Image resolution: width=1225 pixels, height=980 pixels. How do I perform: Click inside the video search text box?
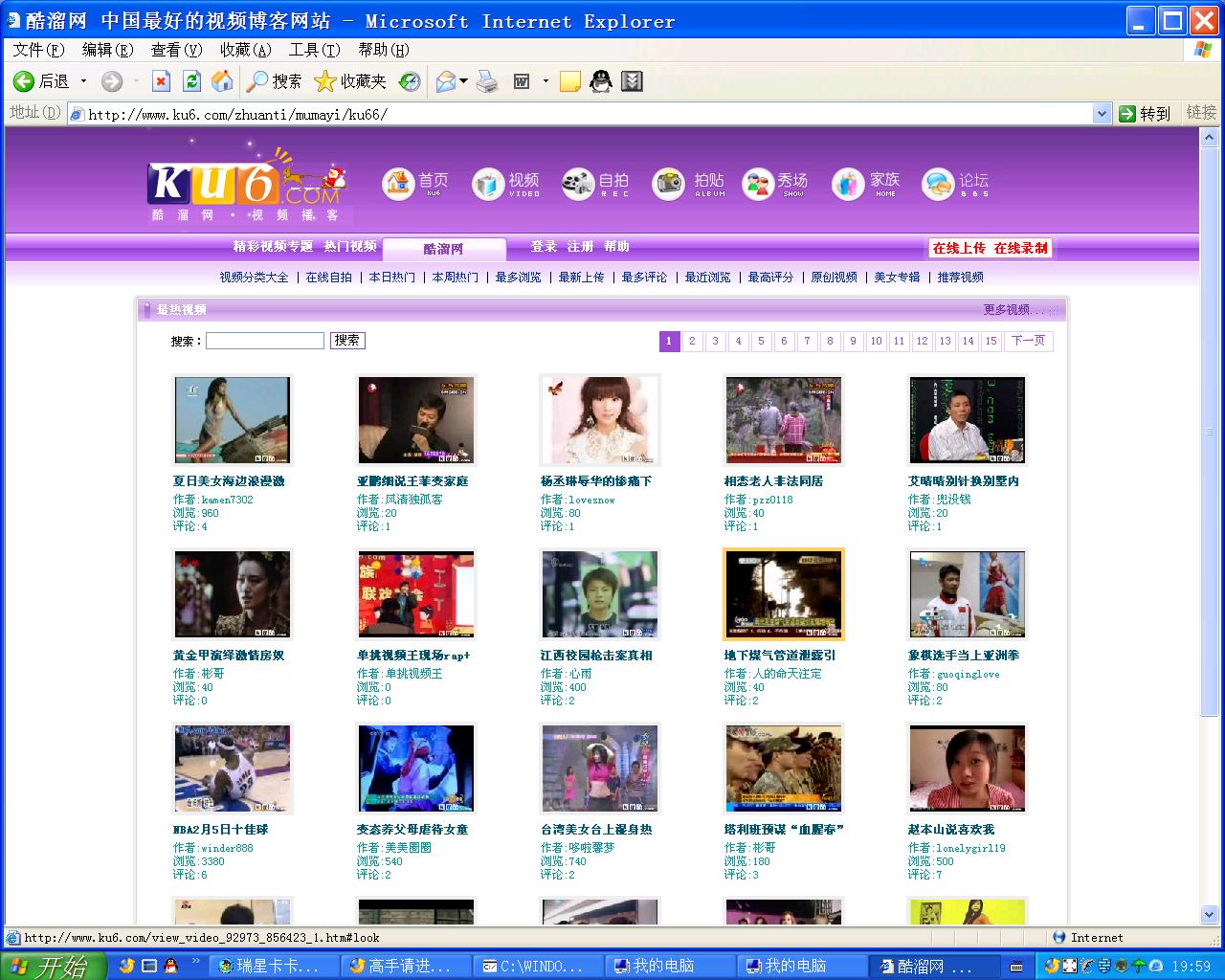click(x=265, y=341)
